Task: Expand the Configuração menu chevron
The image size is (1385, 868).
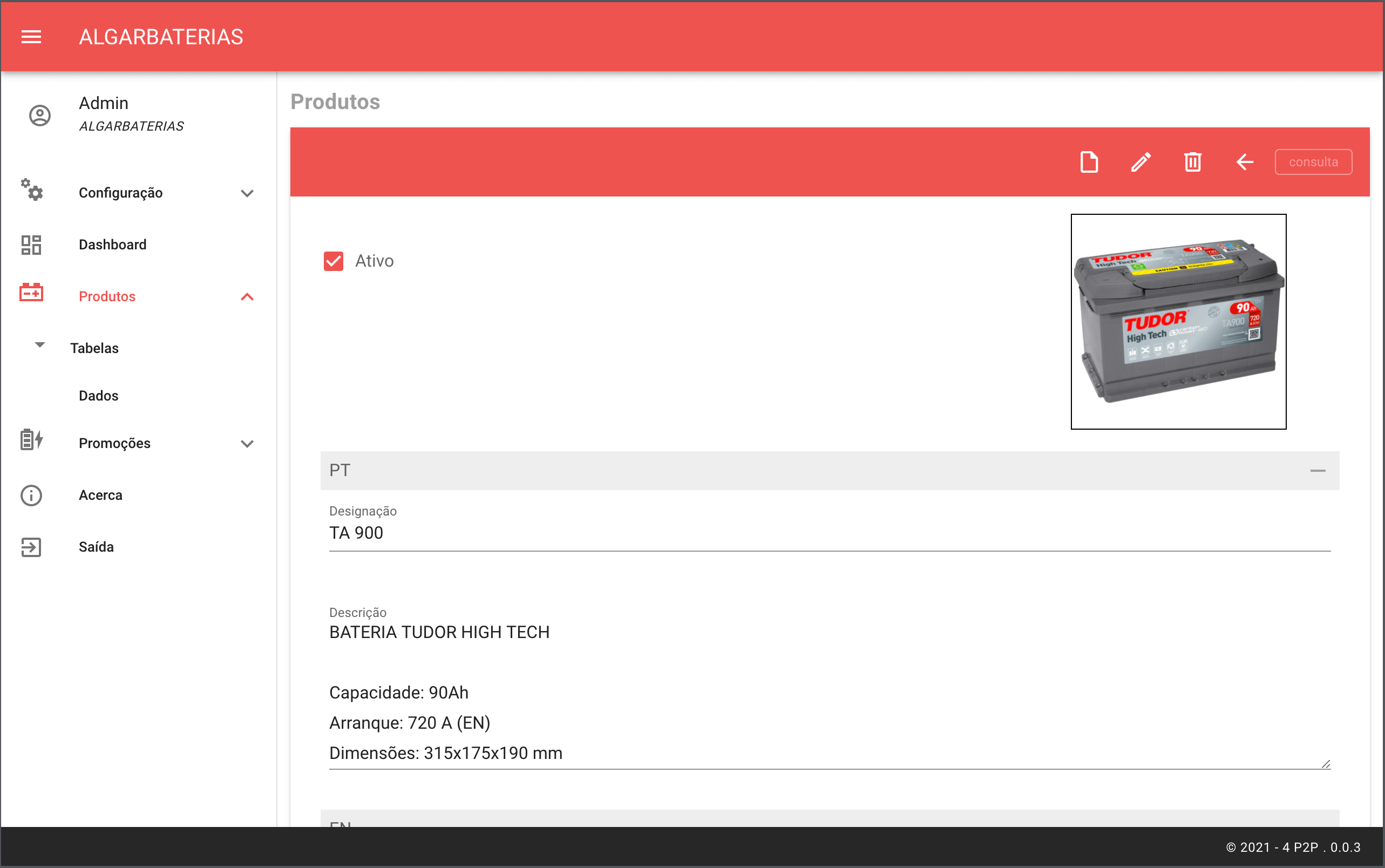Action: point(247,193)
